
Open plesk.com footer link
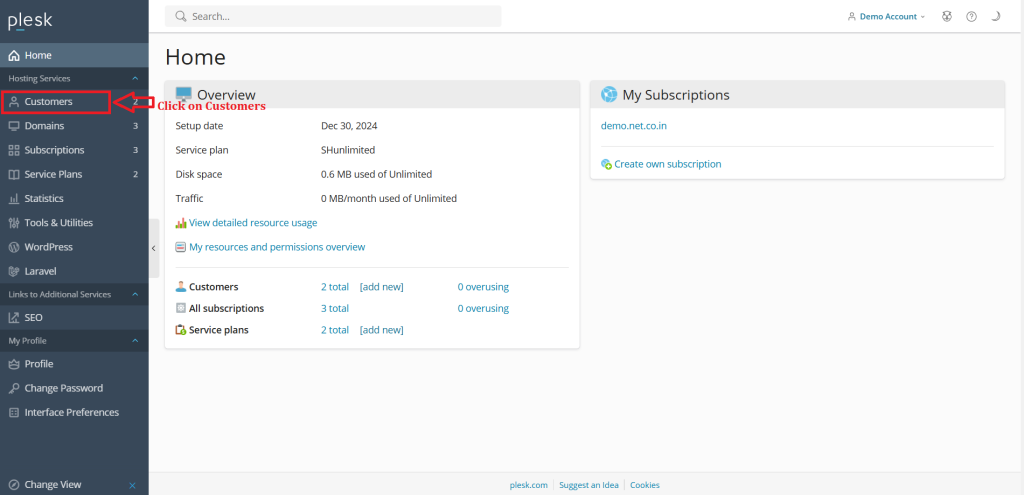coord(528,485)
